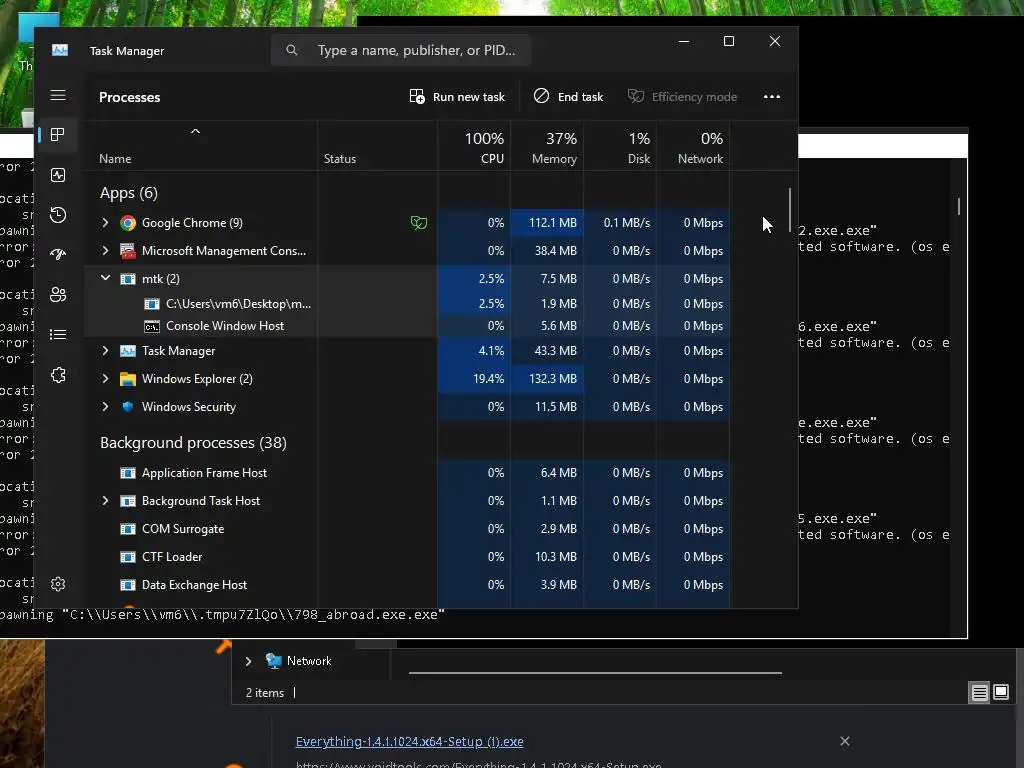Open the Details sidebar icon

click(58, 334)
